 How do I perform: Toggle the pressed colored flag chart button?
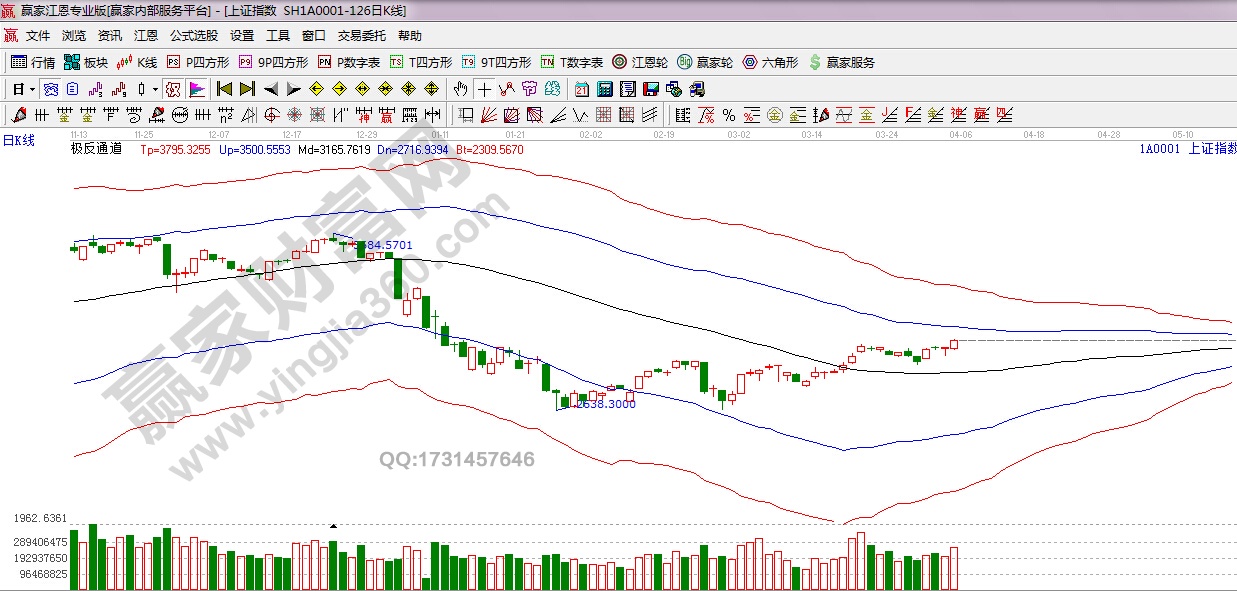click(196, 89)
